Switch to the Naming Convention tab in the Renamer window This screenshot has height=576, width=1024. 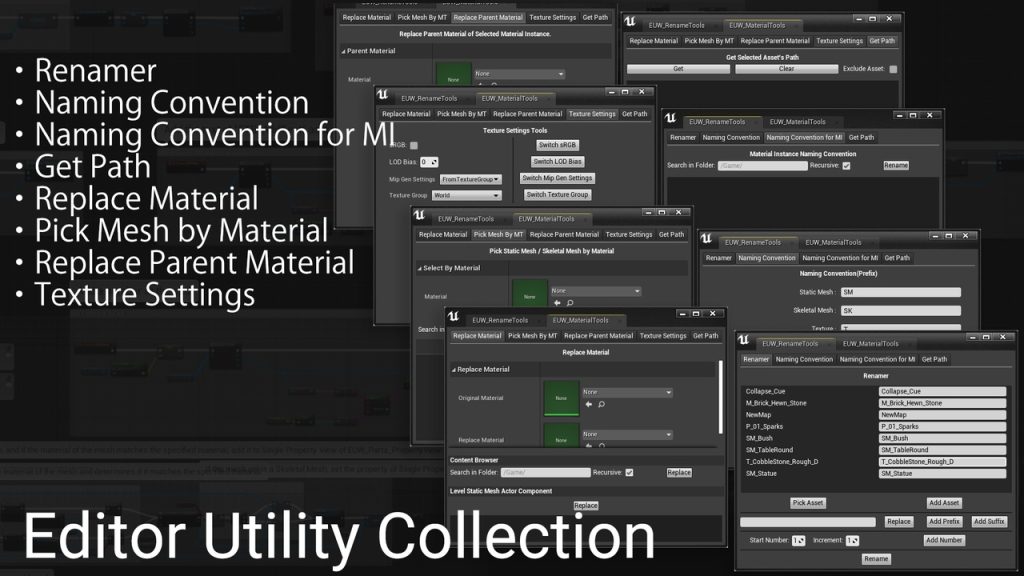point(804,359)
